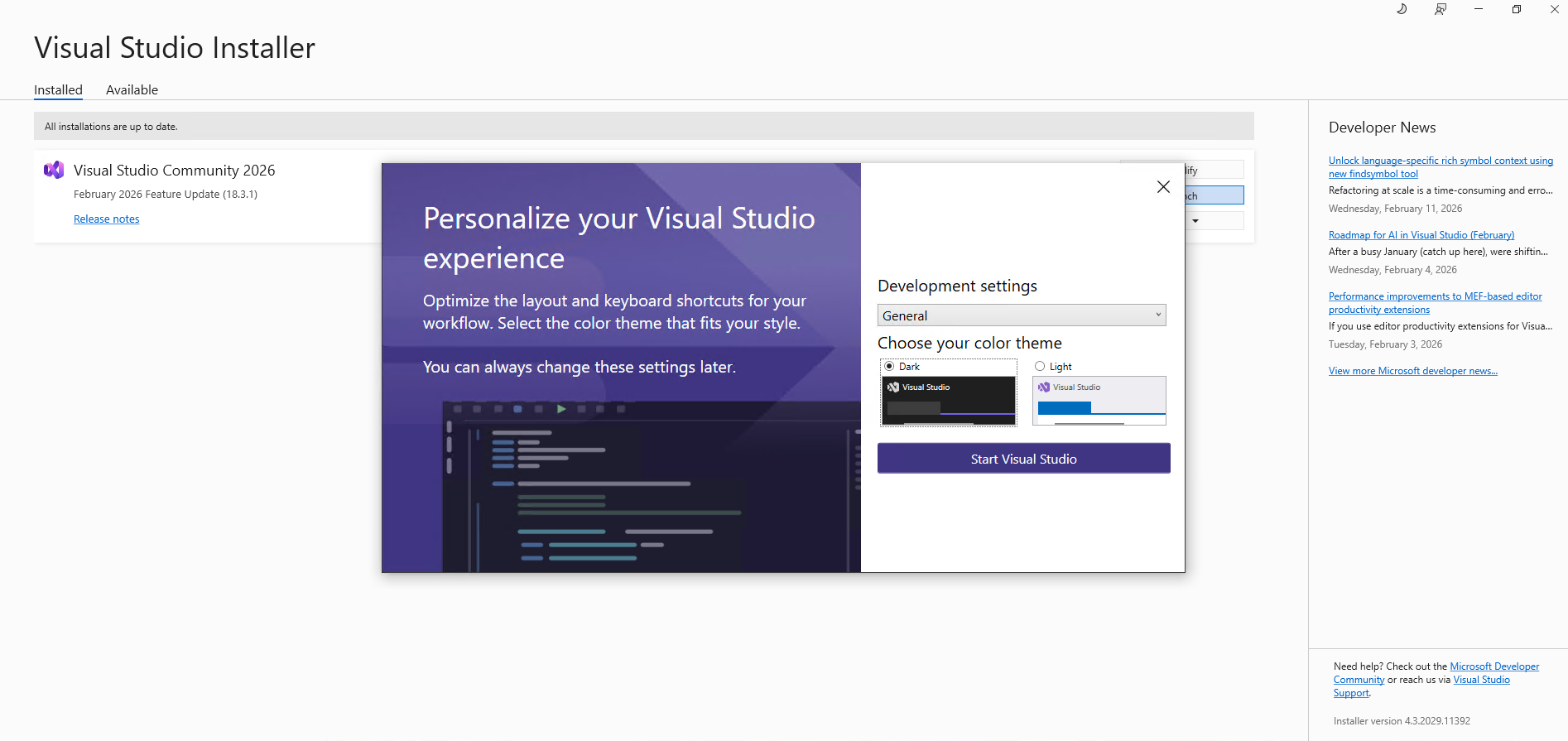
Task: Minimize the Visual Studio Installer window
Action: [1479, 9]
